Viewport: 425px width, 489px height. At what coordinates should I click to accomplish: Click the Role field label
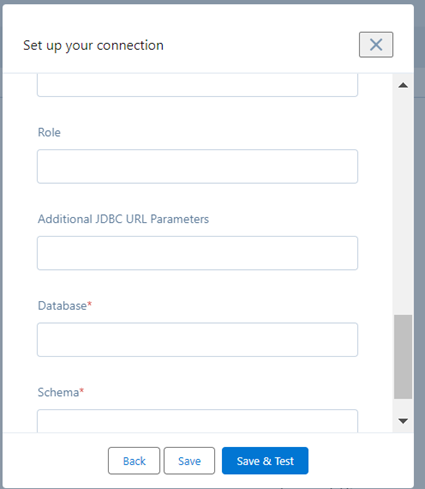(49, 132)
